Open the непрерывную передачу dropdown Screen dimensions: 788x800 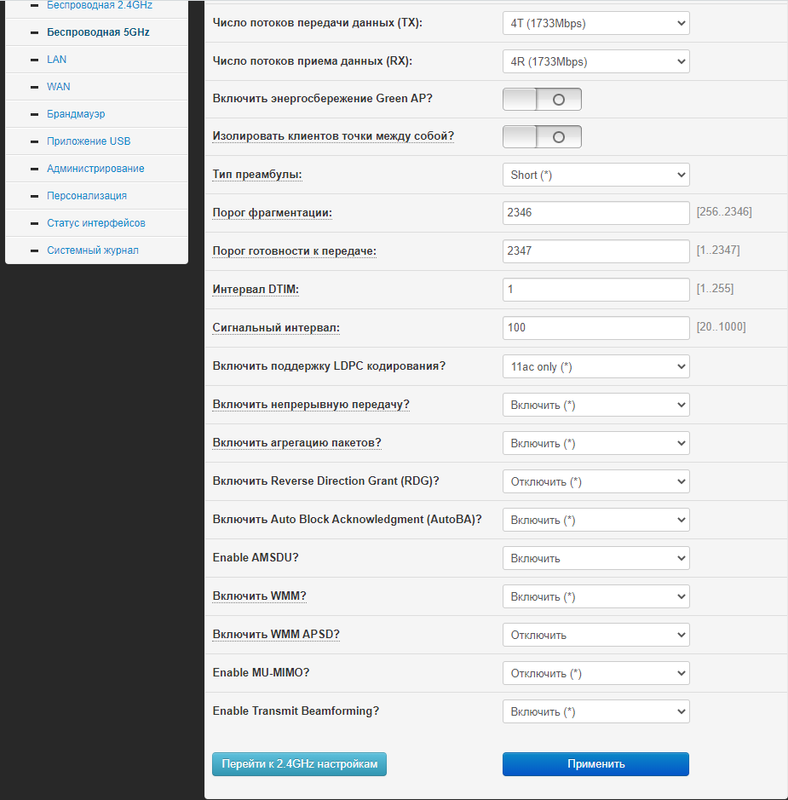point(596,405)
